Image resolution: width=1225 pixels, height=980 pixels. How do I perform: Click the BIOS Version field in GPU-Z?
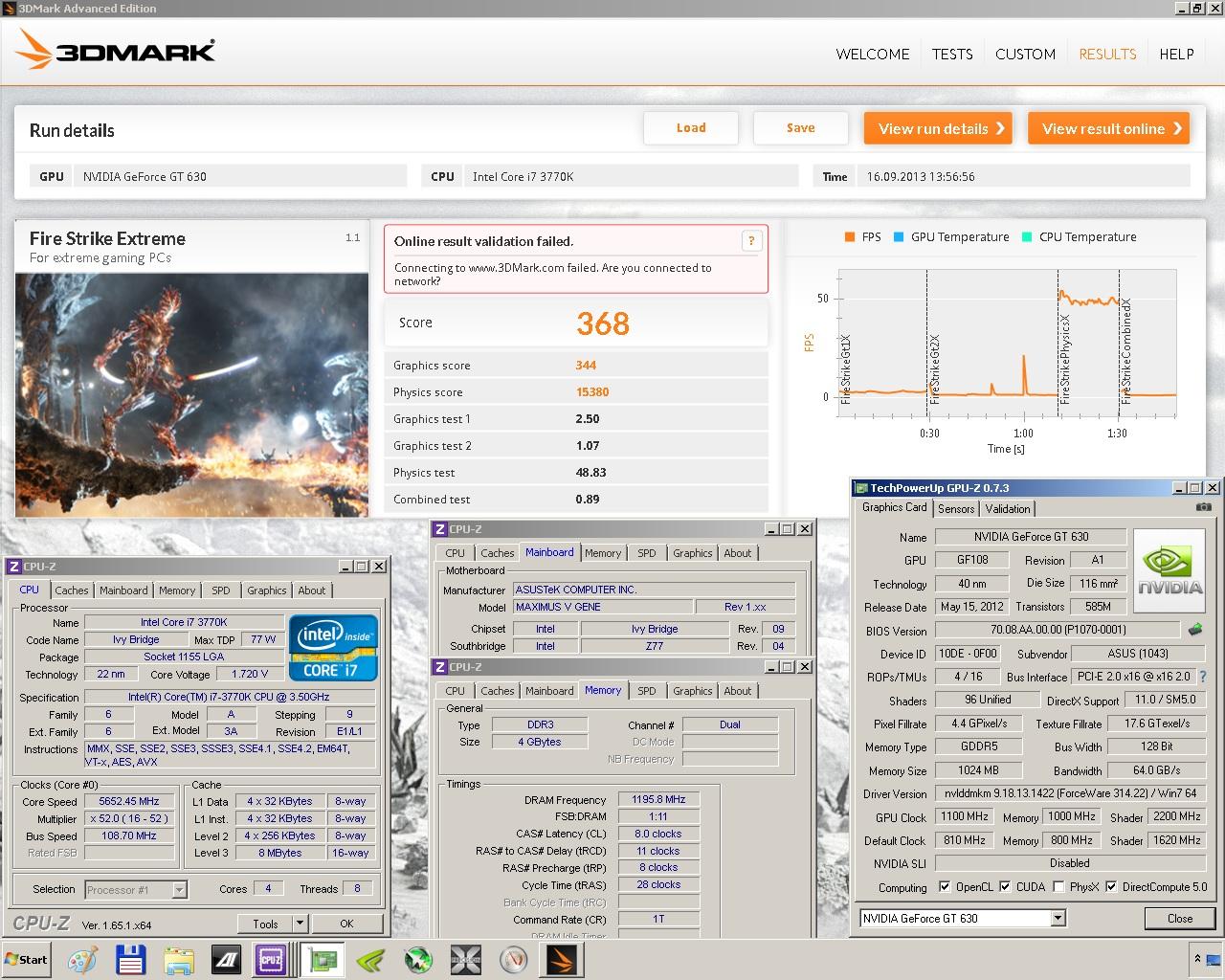1057,630
